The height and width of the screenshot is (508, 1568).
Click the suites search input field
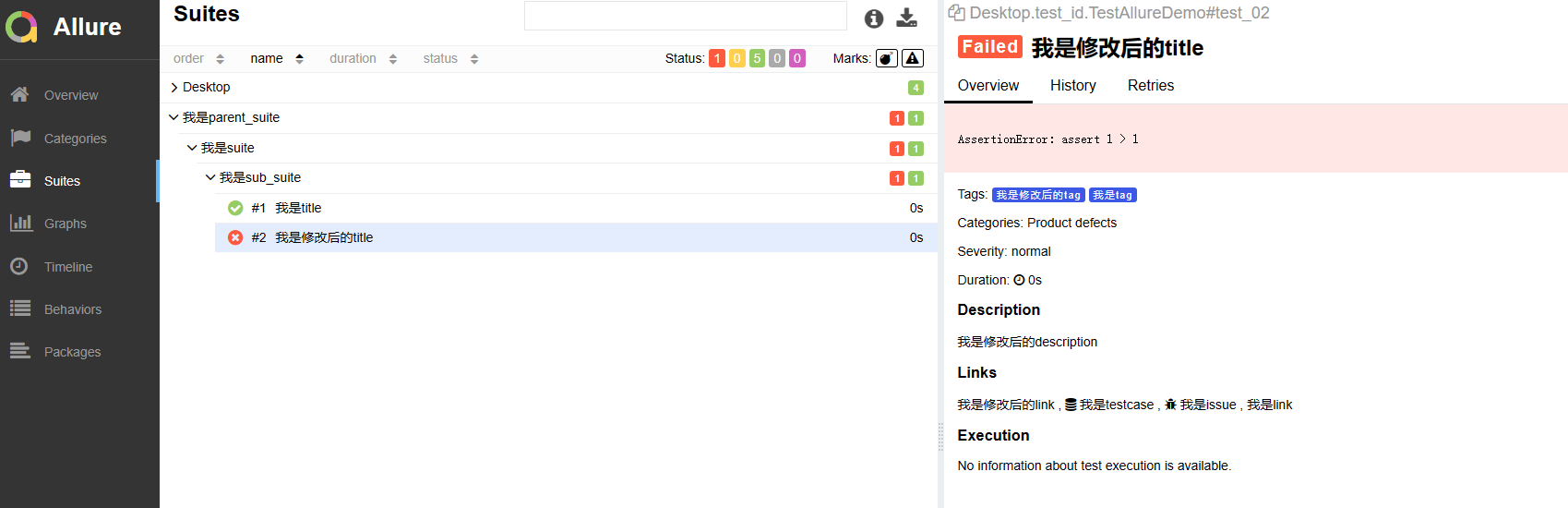click(x=685, y=16)
